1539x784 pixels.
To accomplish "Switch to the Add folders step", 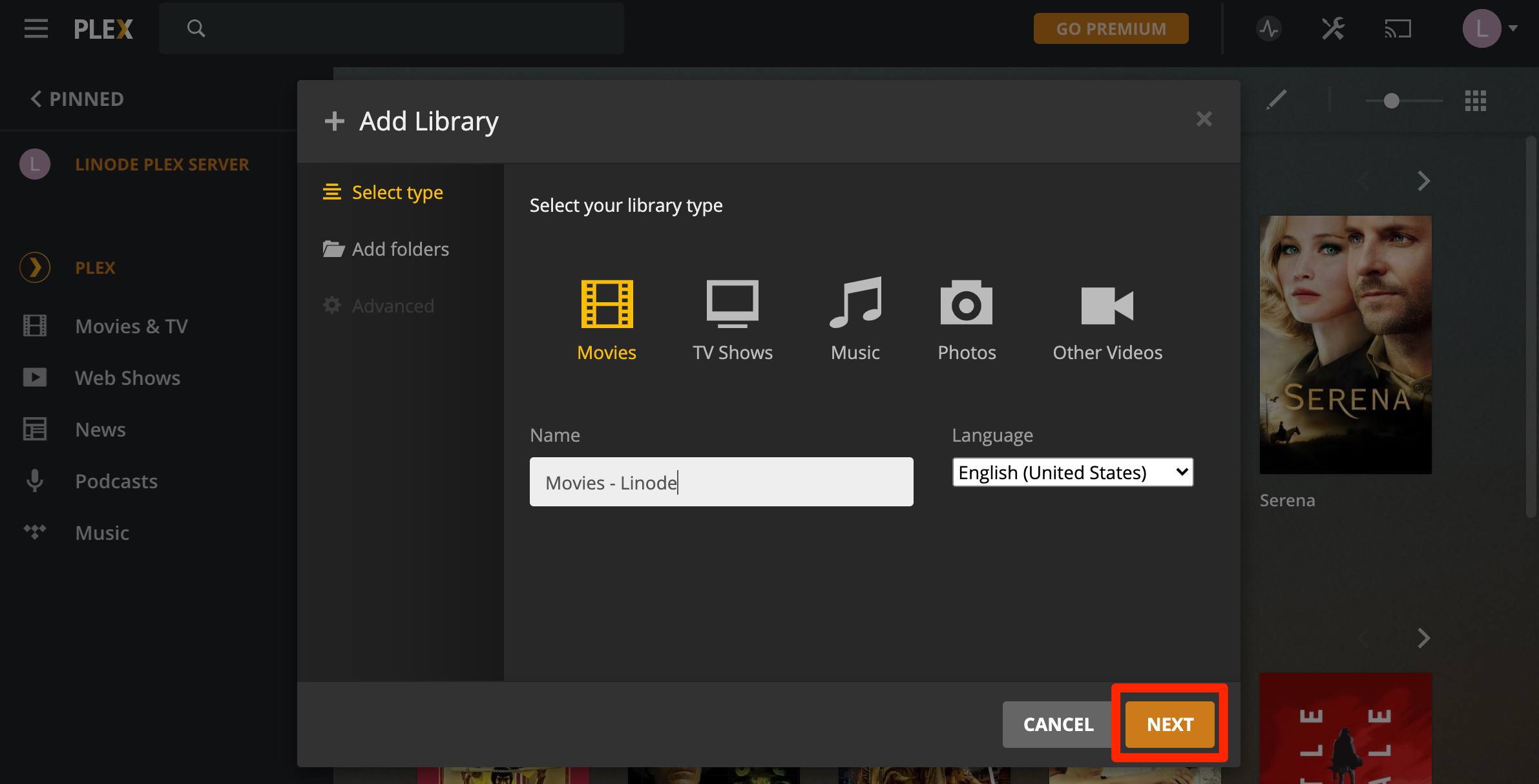I will coord(400,249).
